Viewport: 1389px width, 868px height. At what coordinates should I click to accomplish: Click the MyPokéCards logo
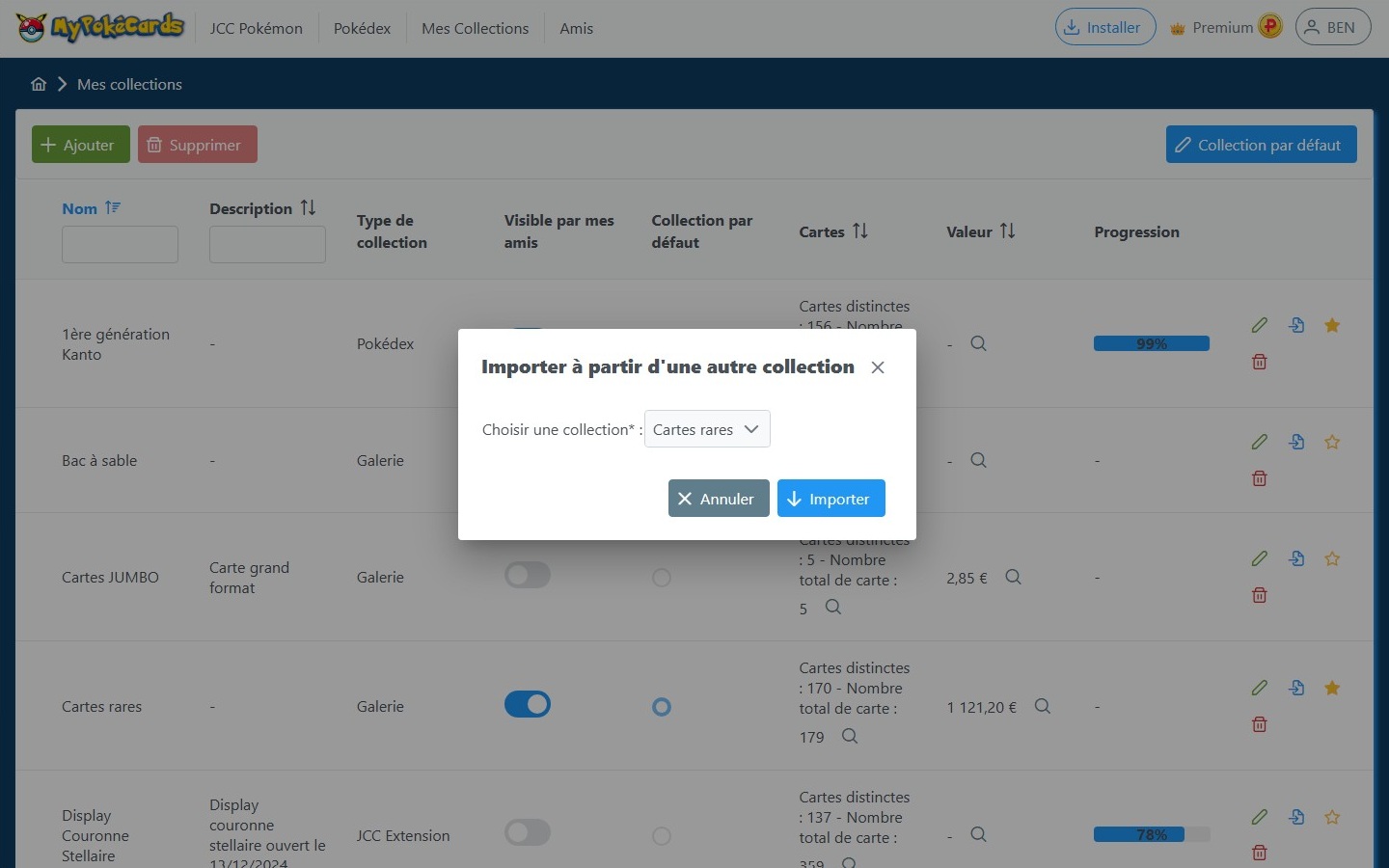coord(100,27)
